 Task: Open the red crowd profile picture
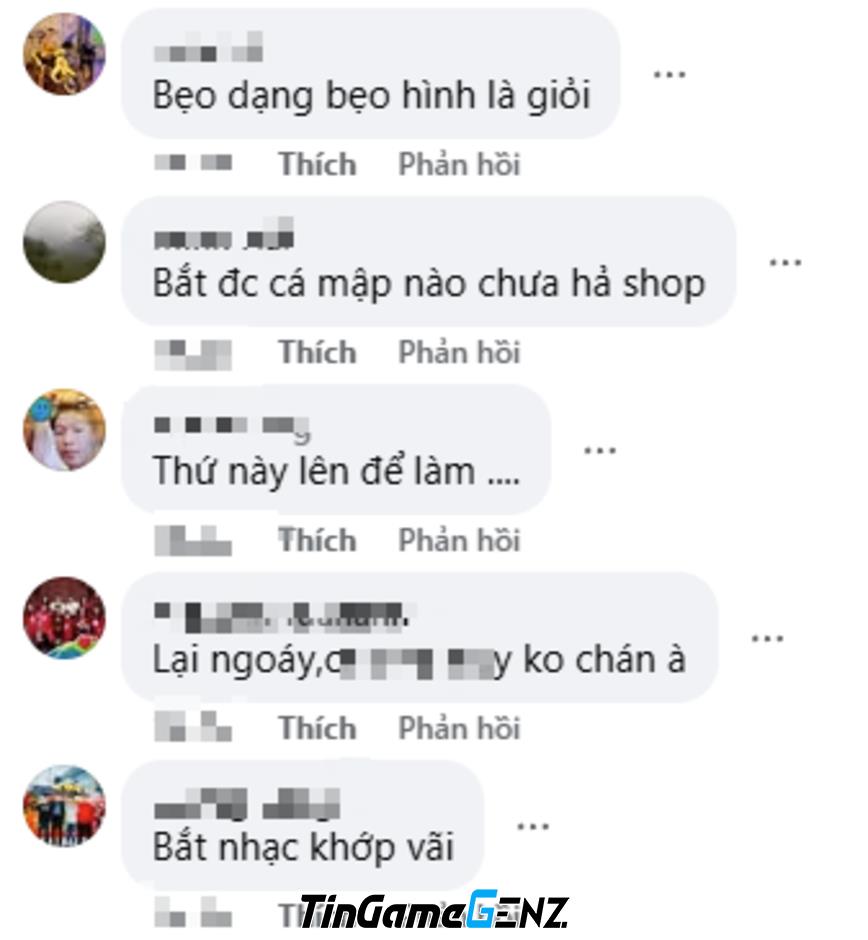point(65,618)
